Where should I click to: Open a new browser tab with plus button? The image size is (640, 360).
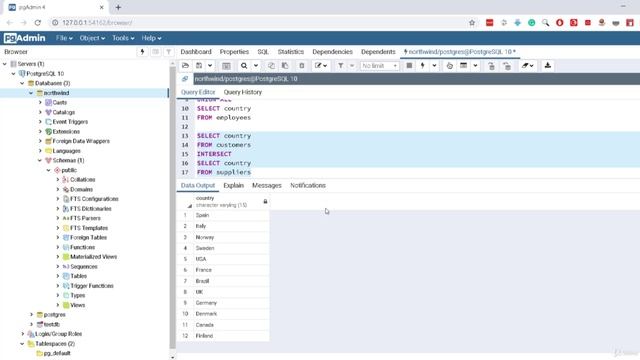(x=118, y=7)
